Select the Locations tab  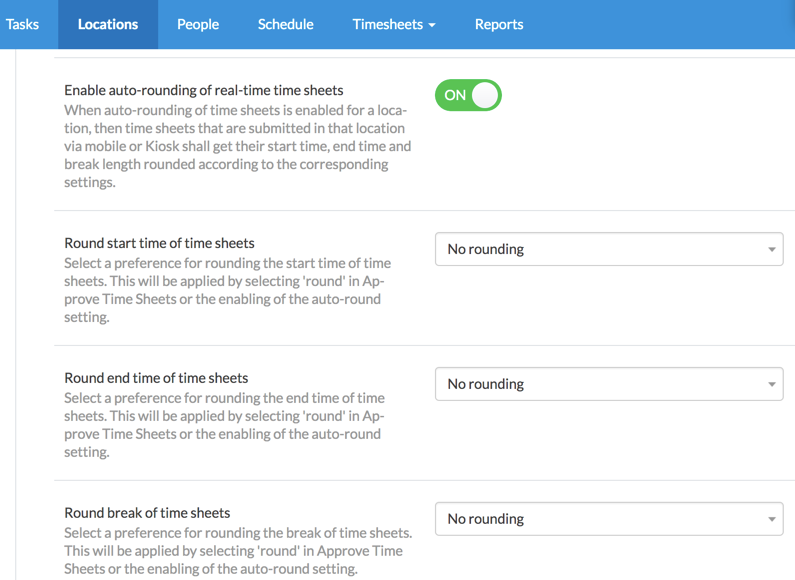coord(108,24)
